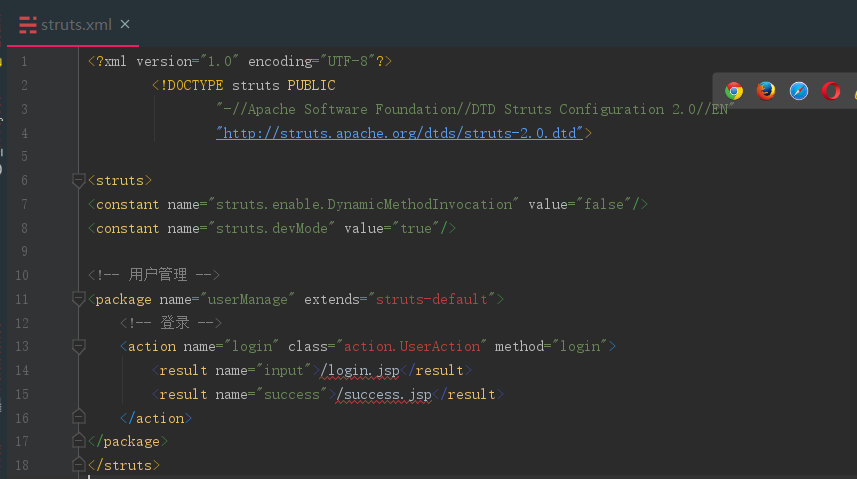Collapse the <struts> element fold on line 6

tap(78, 180)
